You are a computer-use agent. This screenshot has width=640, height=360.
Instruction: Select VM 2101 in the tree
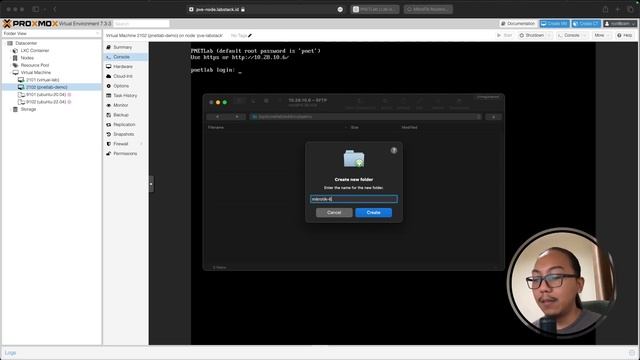coord(42,80)
